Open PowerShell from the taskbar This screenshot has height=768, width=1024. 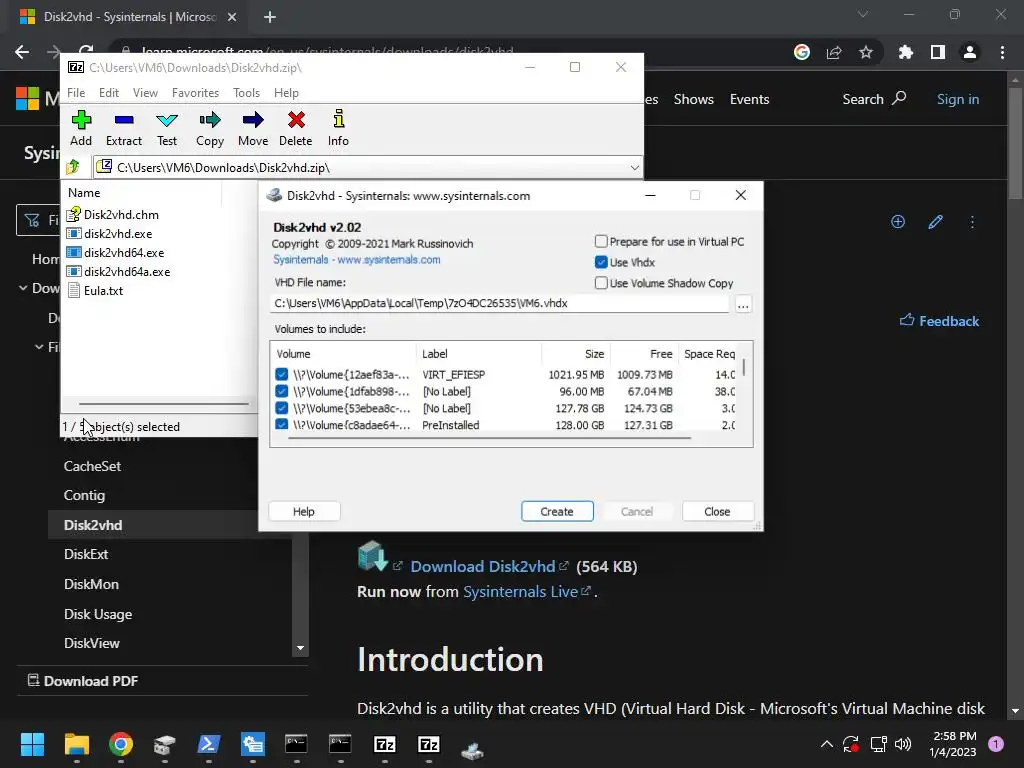209,744
